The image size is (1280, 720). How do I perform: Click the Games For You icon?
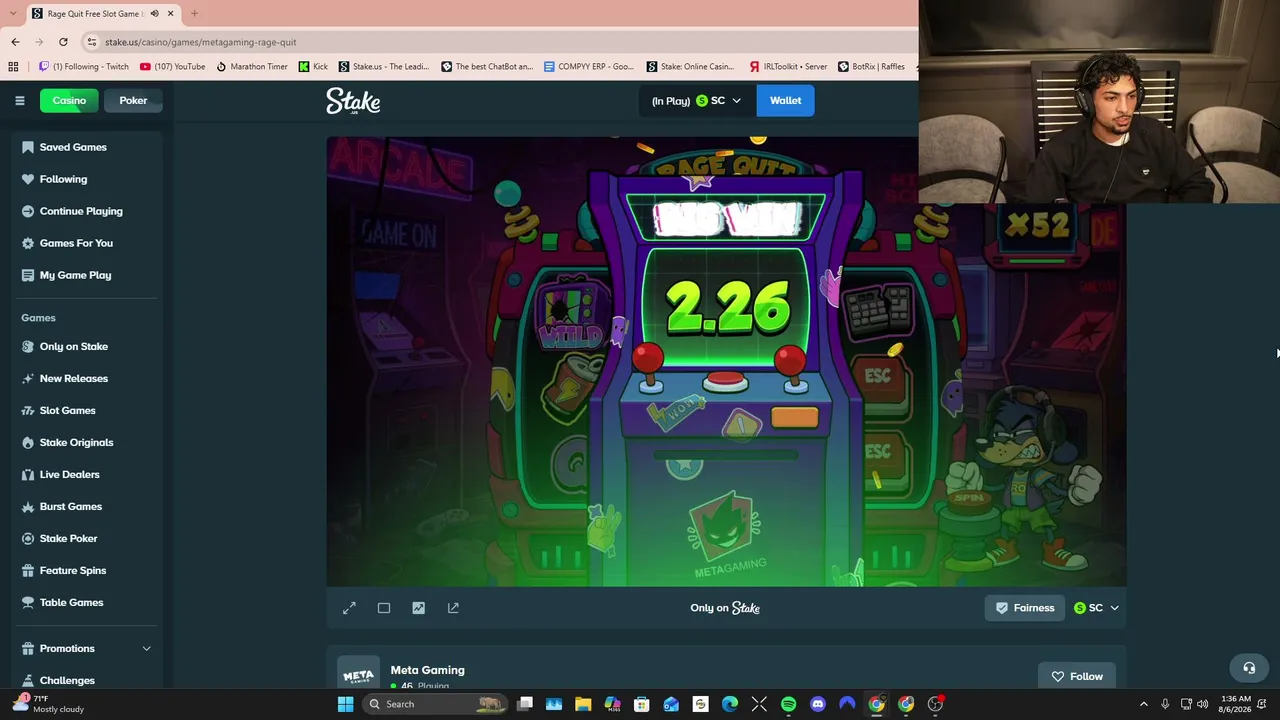(x=28, y=243)
